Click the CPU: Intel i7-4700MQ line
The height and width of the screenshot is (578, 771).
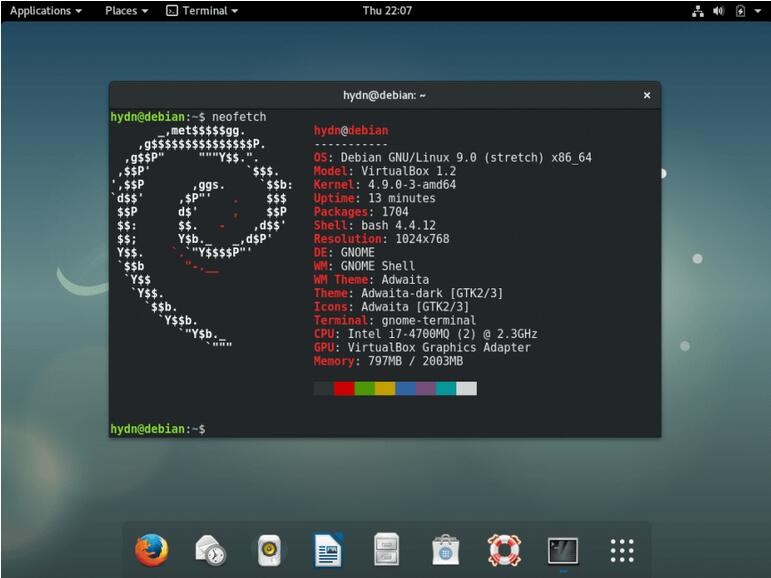point(426,334)
